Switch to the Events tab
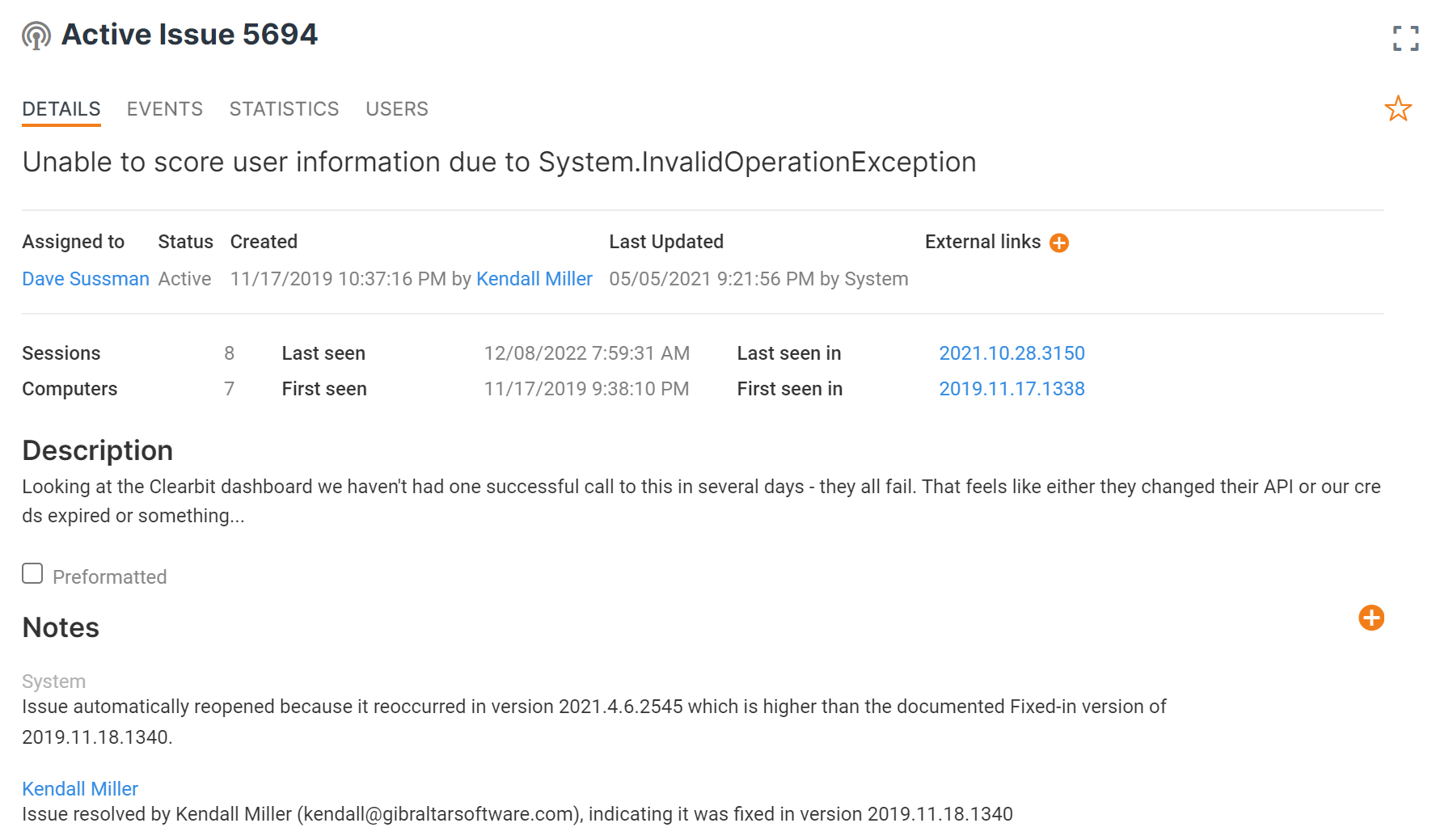The height and width of the screenshot is (840, 1436). tap(165, 109)
